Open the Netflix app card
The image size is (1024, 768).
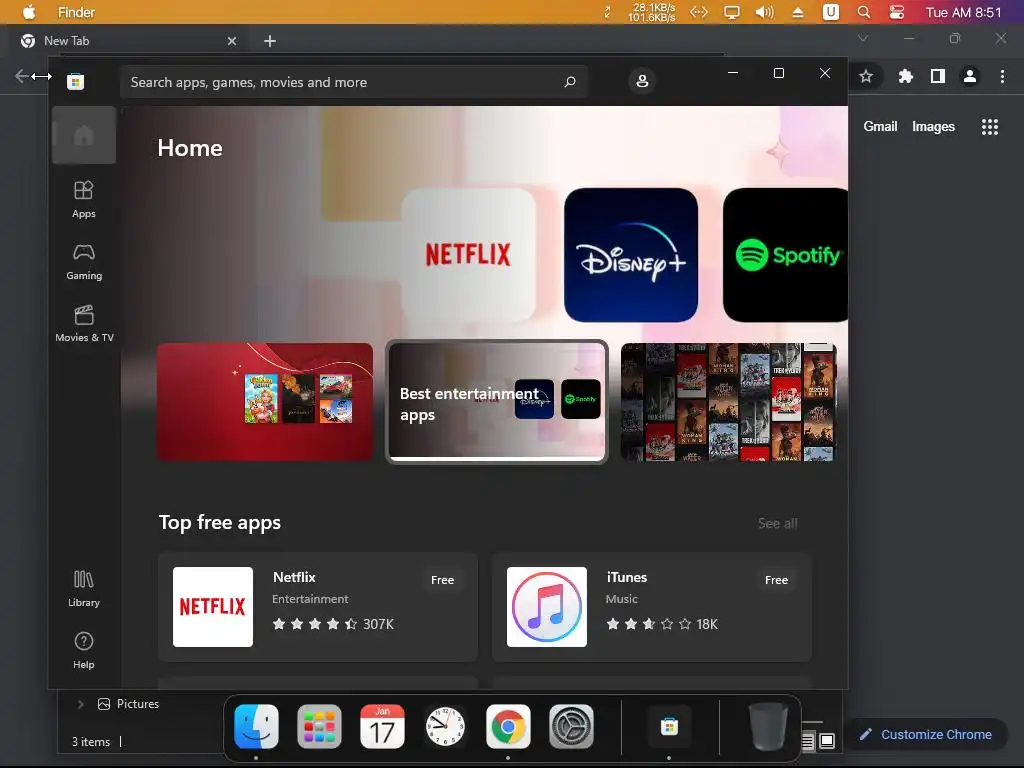point(318,607)
